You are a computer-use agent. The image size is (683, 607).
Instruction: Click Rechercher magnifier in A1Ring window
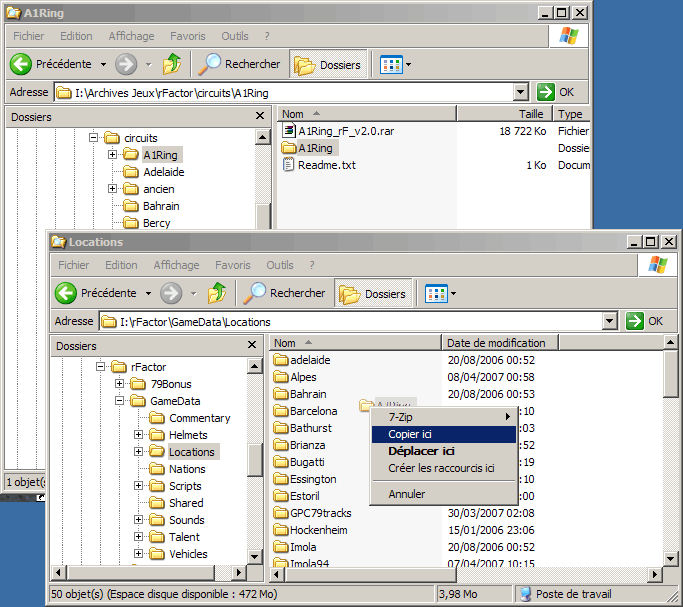[209, 64]
